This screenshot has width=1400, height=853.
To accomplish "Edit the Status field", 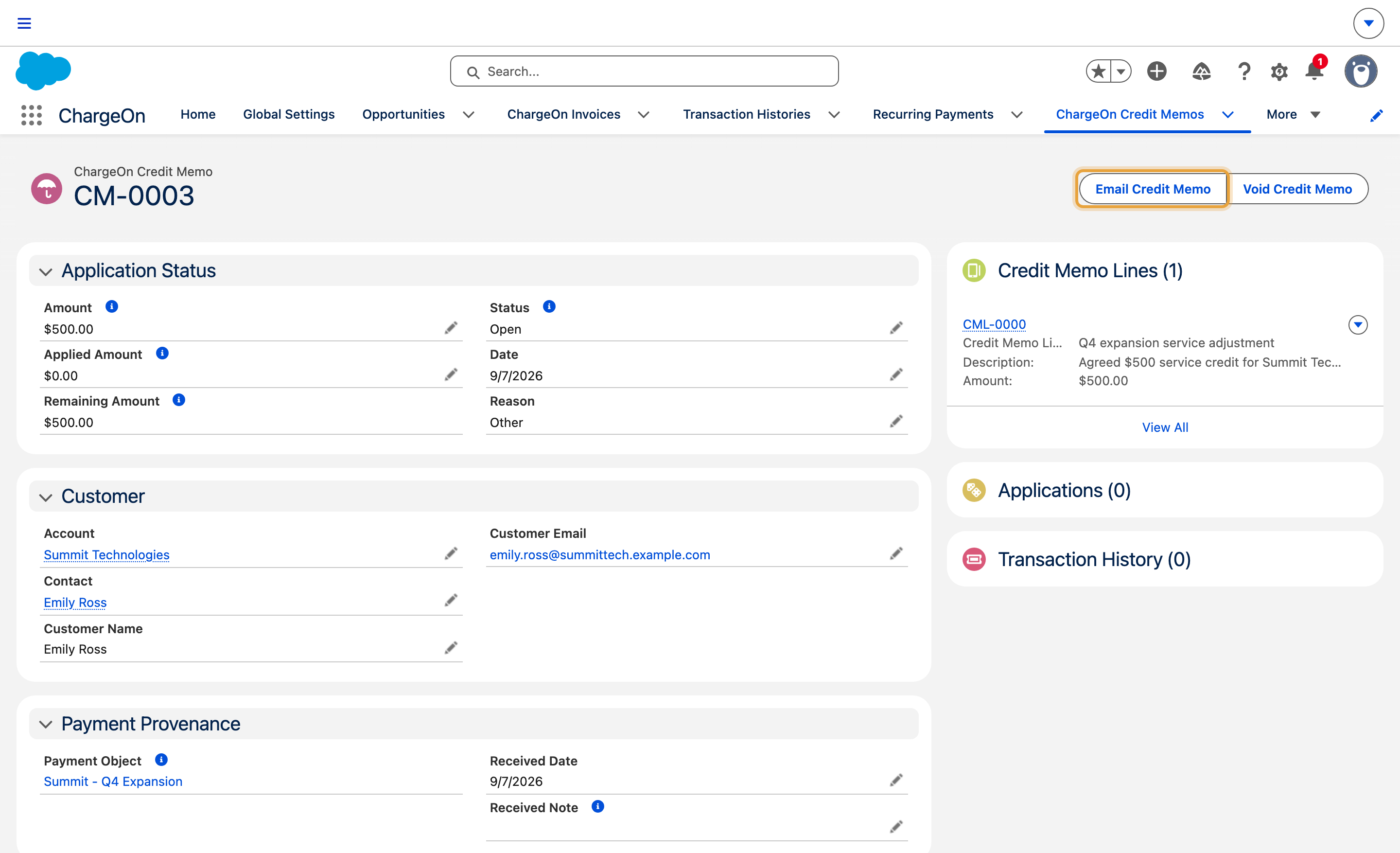I will (896, 328).
